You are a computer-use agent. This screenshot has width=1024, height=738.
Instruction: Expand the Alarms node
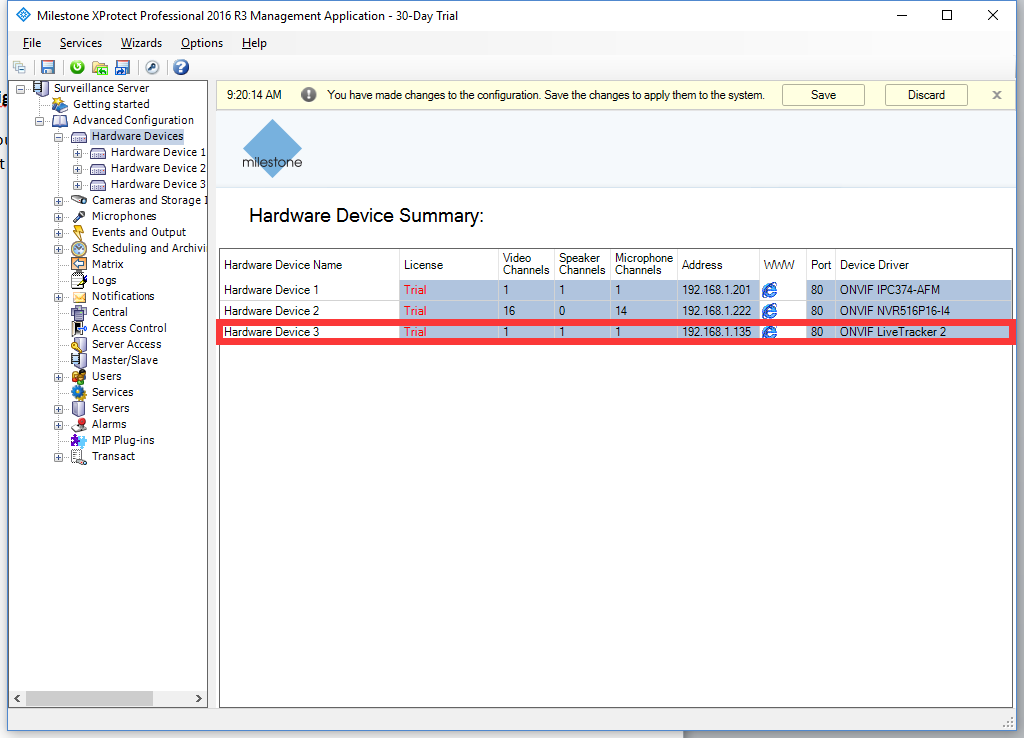pos(59,425)
